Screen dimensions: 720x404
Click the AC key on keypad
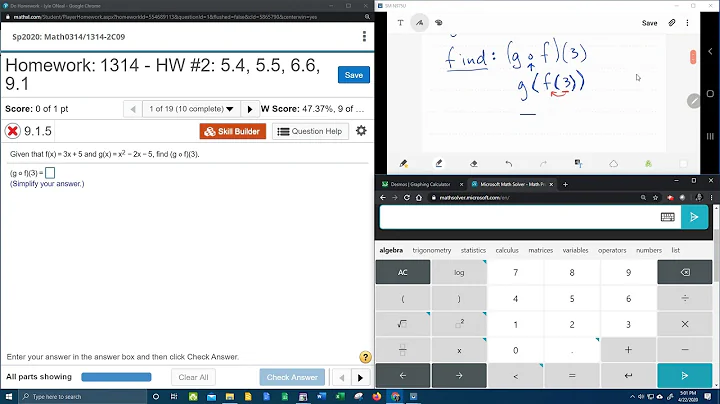coord(403,272)
